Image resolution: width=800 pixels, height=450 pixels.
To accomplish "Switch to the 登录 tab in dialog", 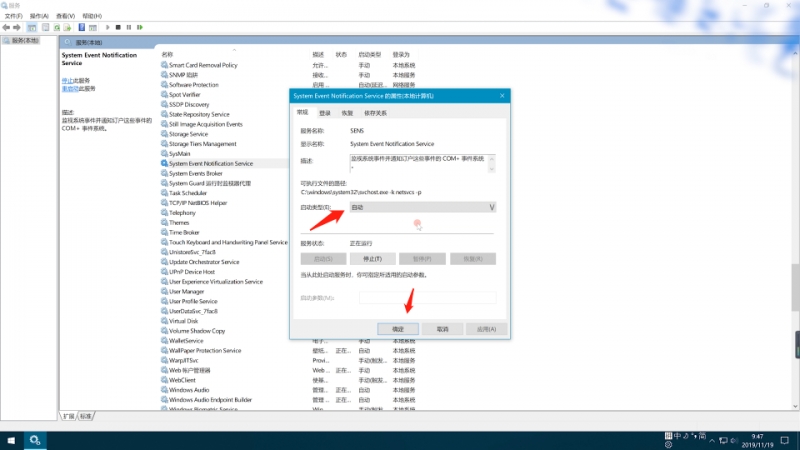I will click(x=325, y=113).
